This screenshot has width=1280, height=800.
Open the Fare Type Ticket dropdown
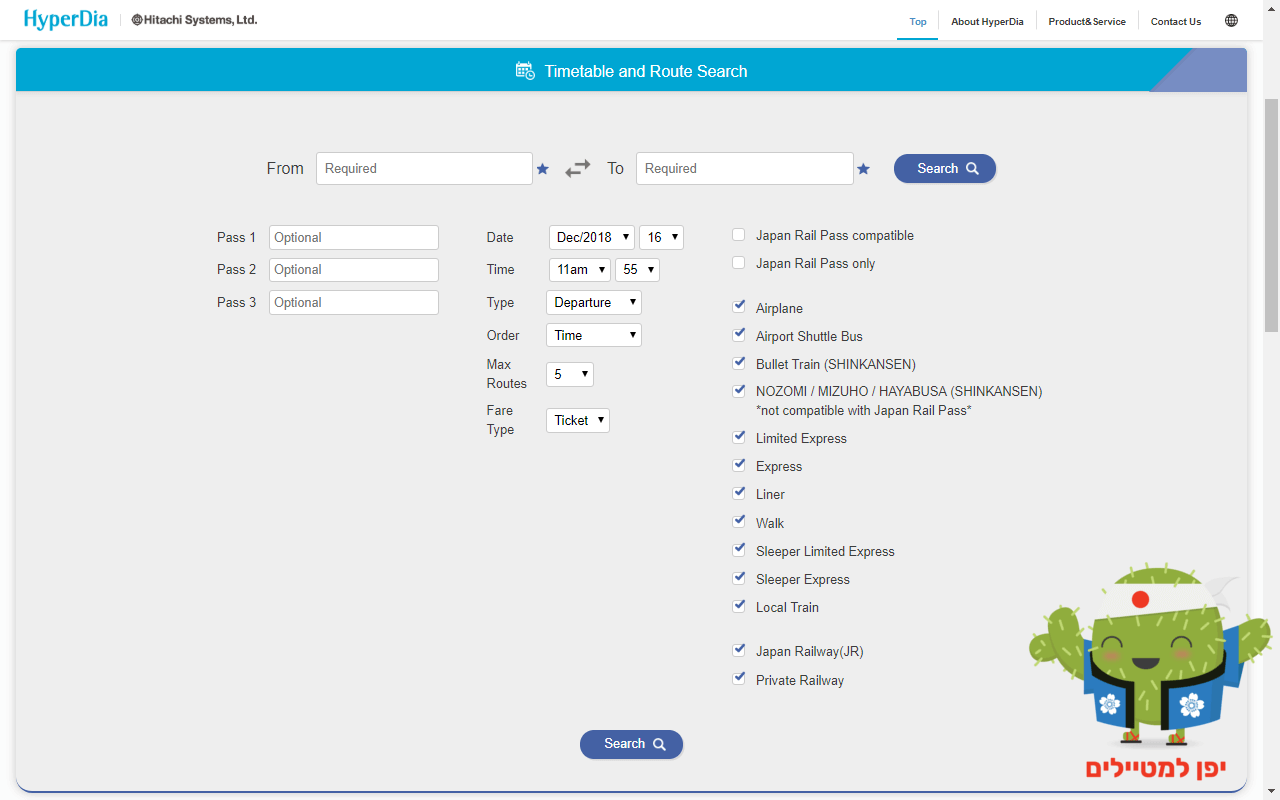point(577,420)
